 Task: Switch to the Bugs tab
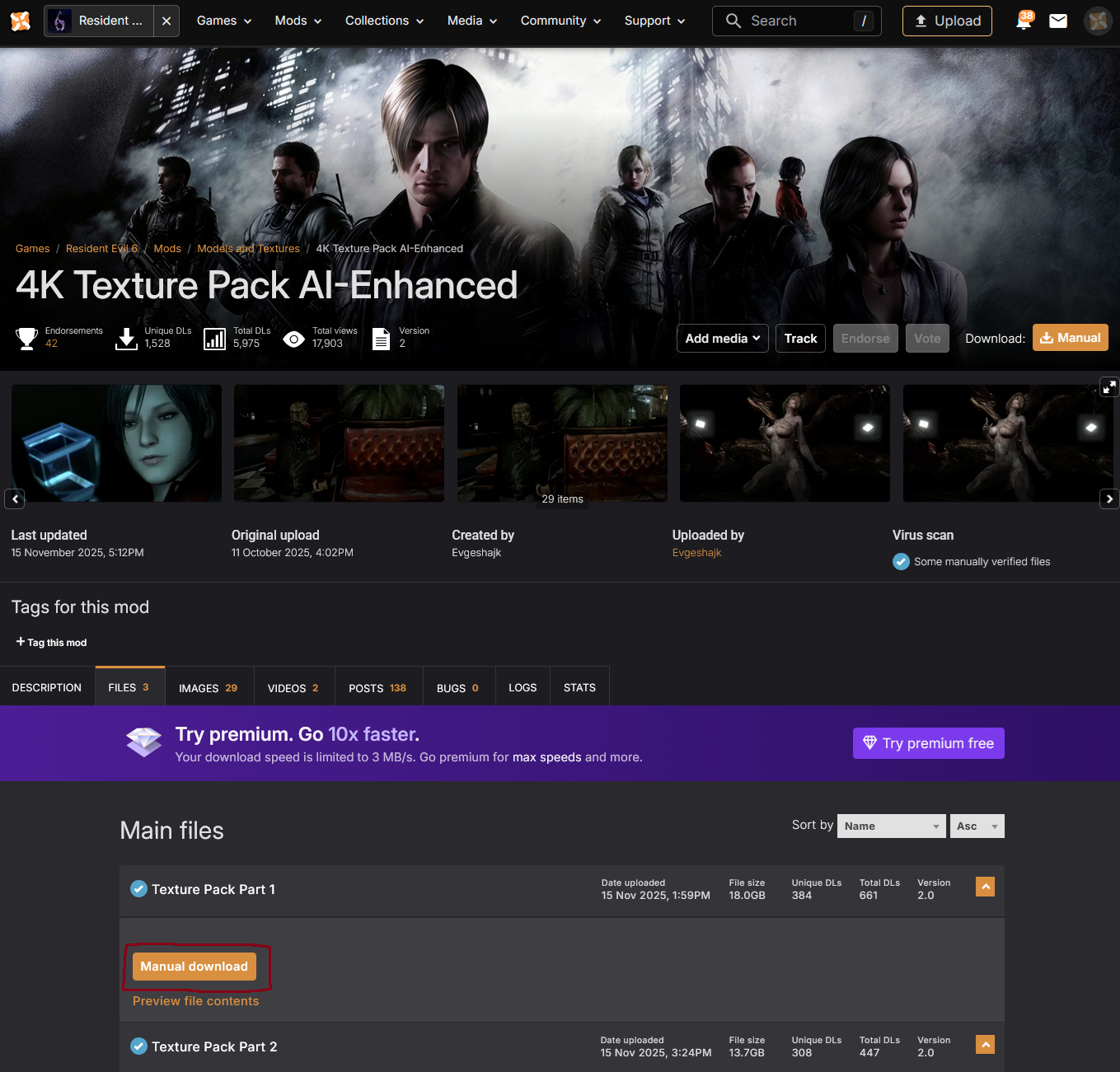pyautogui.click(x=458, y=688)
